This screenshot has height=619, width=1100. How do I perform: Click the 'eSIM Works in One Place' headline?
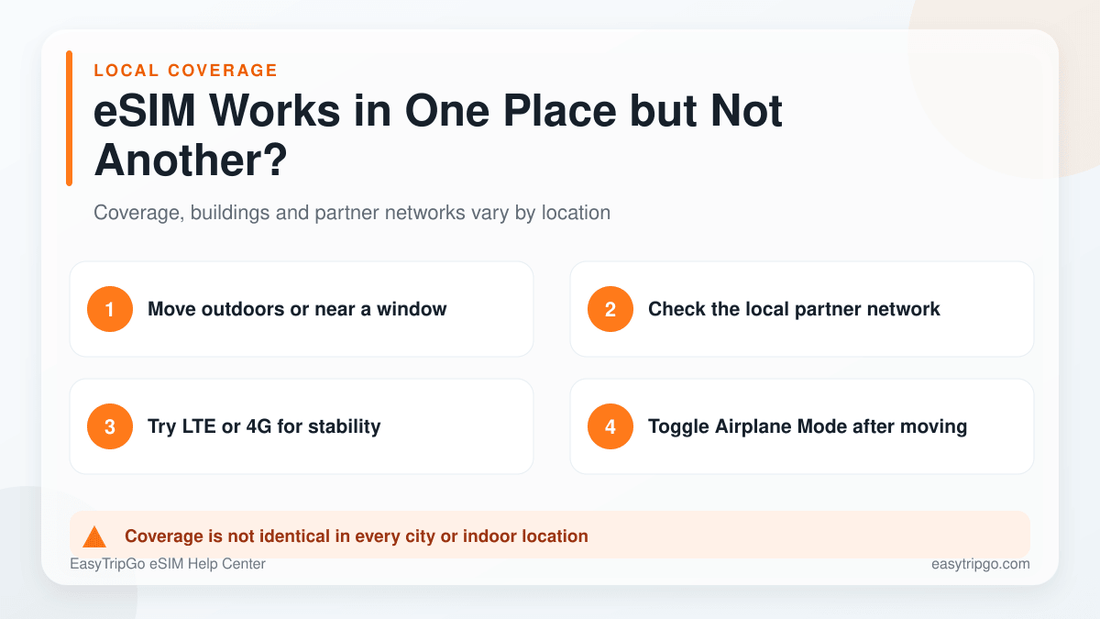pyautogui.click(x=438, y=135)
